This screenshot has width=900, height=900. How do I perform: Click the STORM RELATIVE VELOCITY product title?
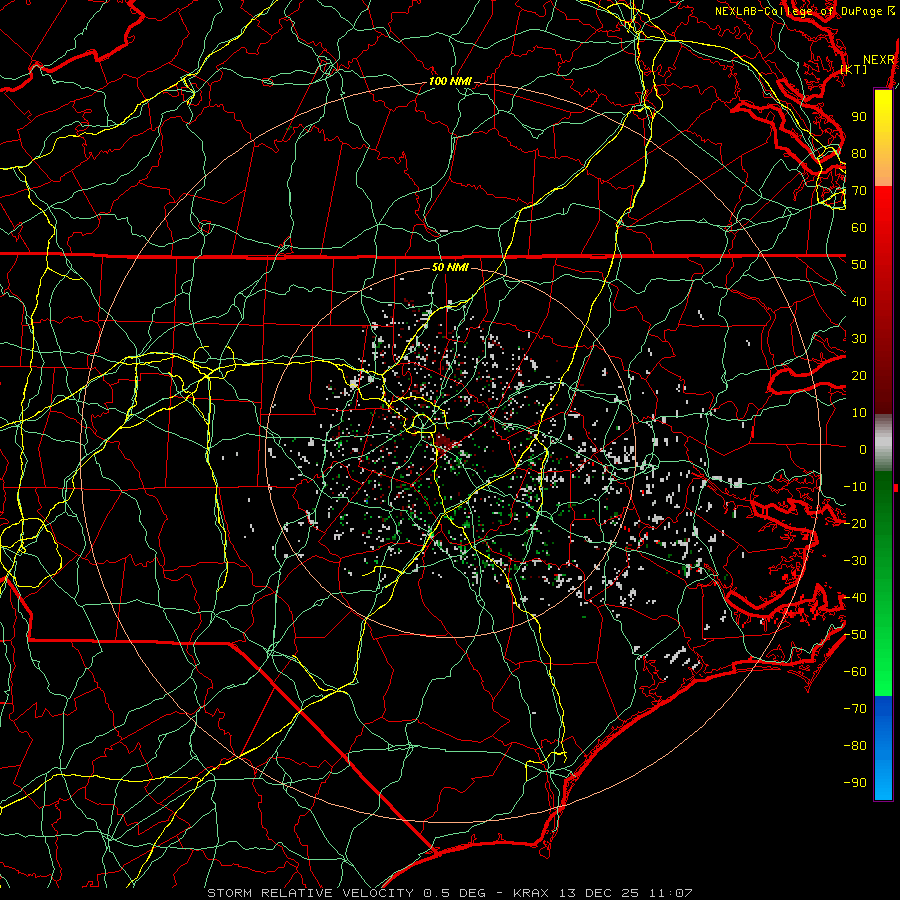[x=311, y=893]
